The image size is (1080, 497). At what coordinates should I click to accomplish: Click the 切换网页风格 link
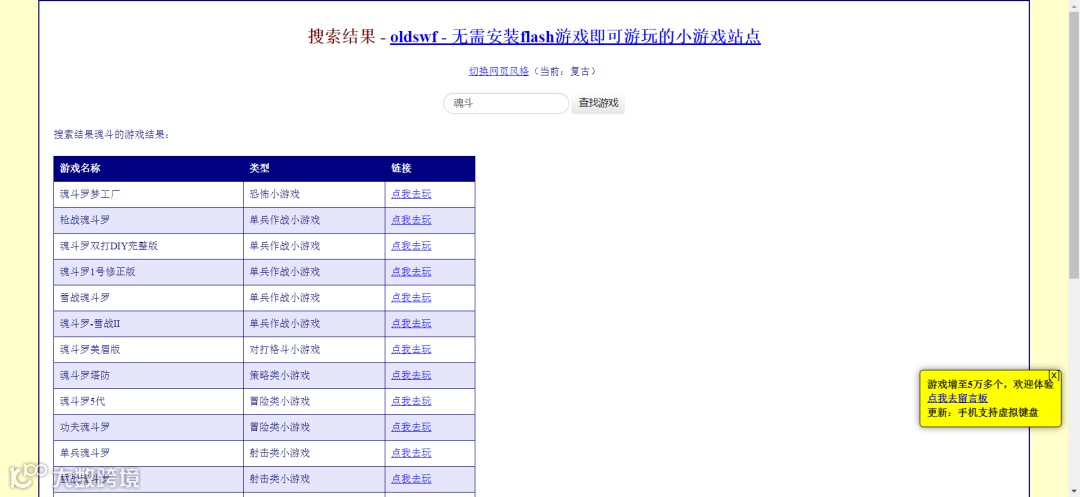coord(499,71)
